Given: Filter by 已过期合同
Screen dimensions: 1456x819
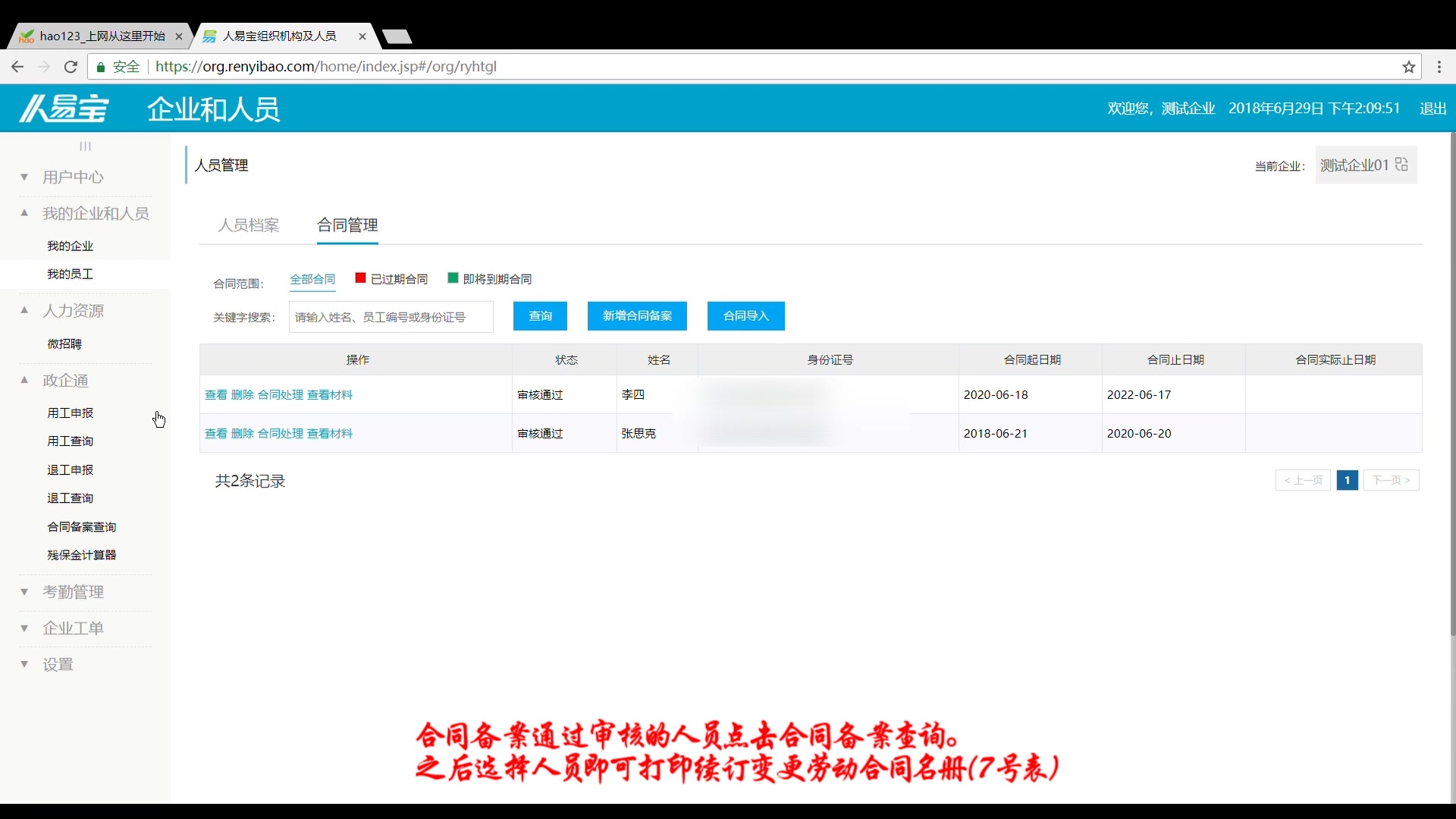Looking at the screenshot, I should (x=399, y=279).
